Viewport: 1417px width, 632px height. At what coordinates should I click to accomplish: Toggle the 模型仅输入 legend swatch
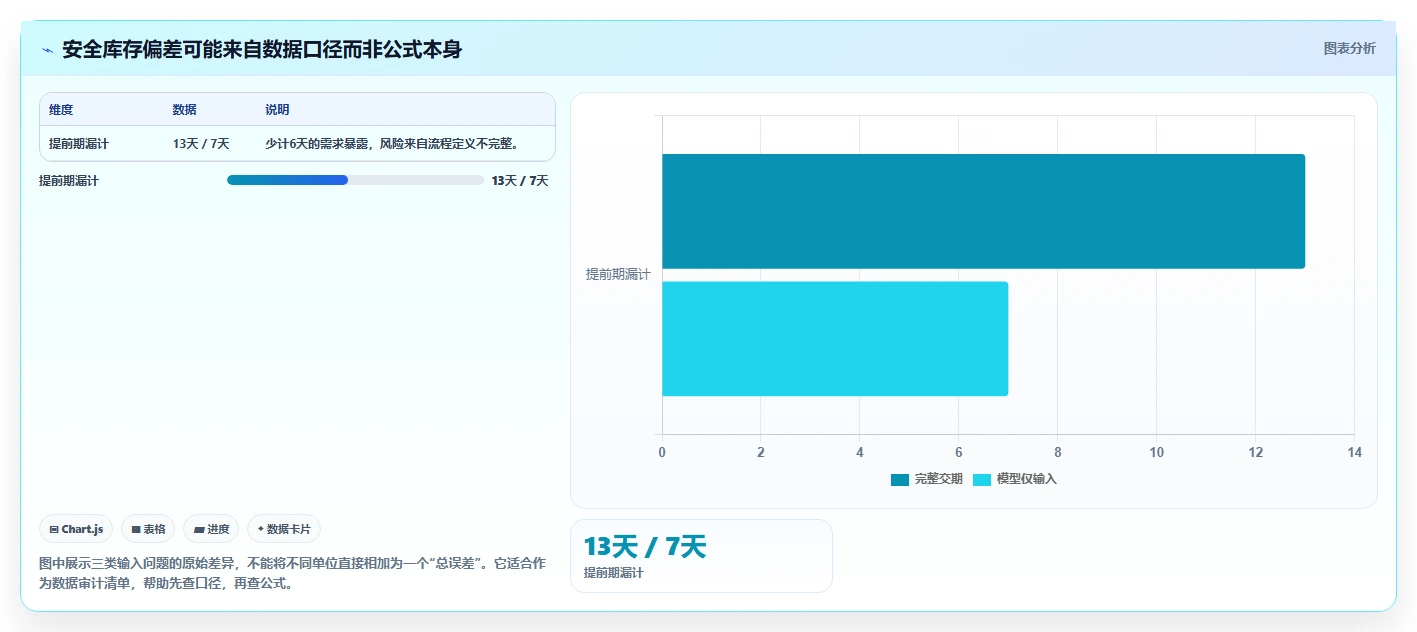pyautogui.click(x=982, y=480)
